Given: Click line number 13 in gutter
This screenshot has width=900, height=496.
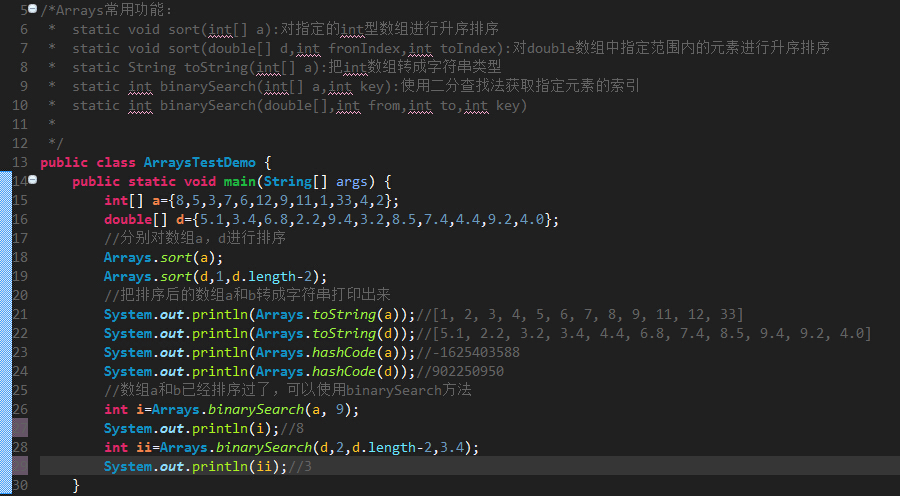Looking at the screenshot, I should pyautogui.click(x=20, y=162).
